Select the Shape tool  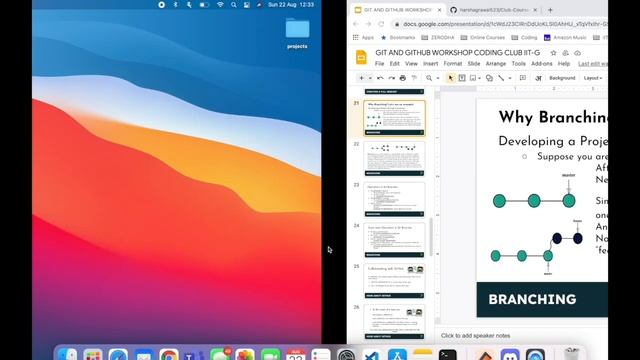[x=489, y=78]
